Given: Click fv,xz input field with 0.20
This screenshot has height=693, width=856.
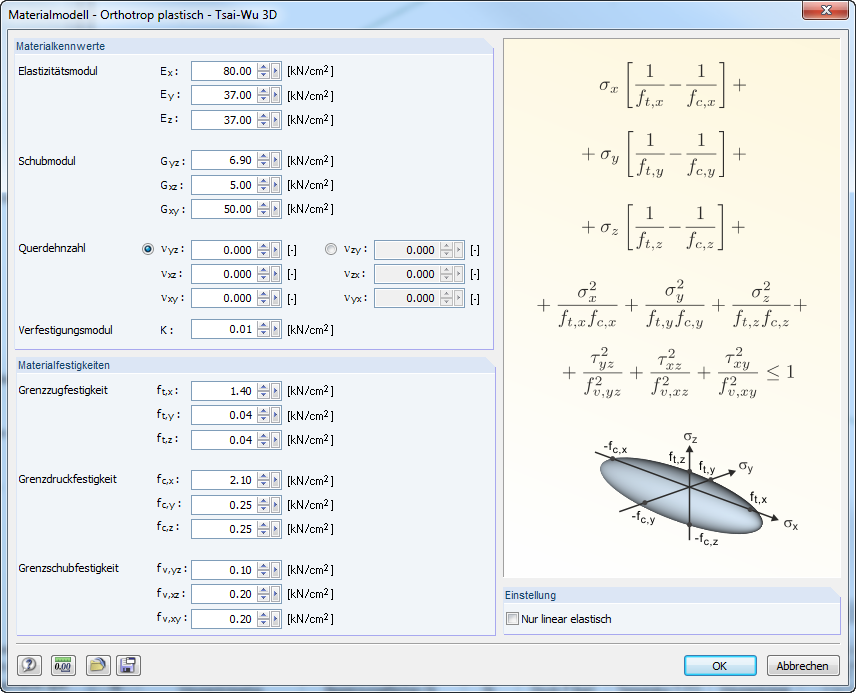Looking at the screenshot, I should [224, 594].
